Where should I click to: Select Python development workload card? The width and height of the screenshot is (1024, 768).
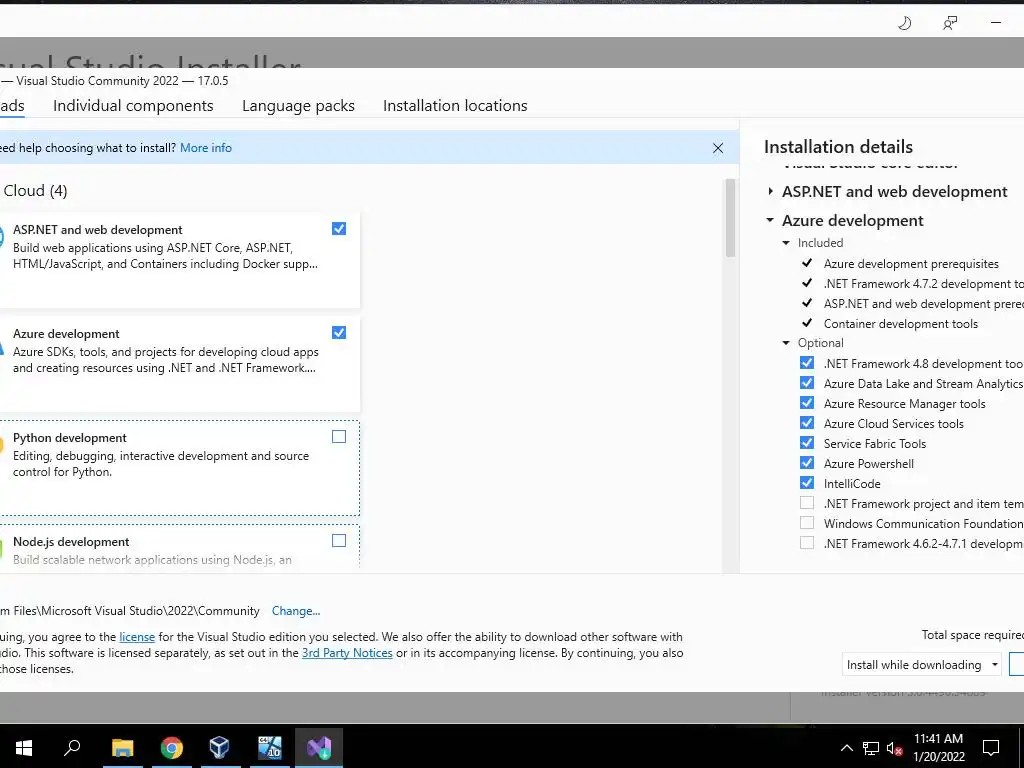[180, 468]
